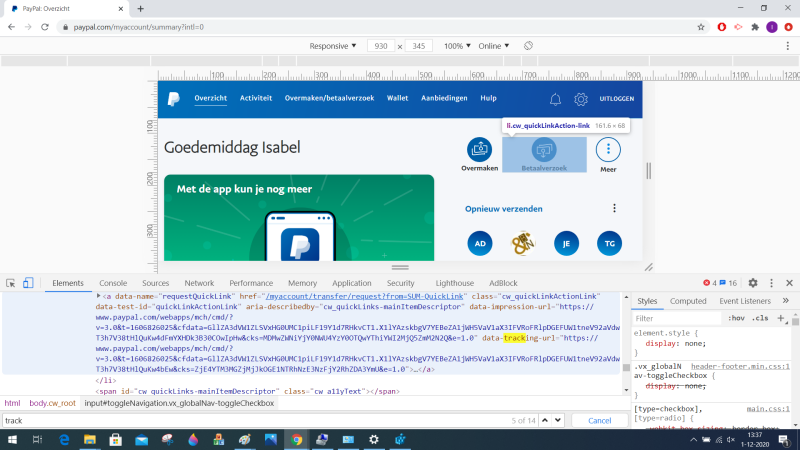800x450 pixels.
Task: Open the 100% zoom dropdown
Action: click(x=457, y=46)
